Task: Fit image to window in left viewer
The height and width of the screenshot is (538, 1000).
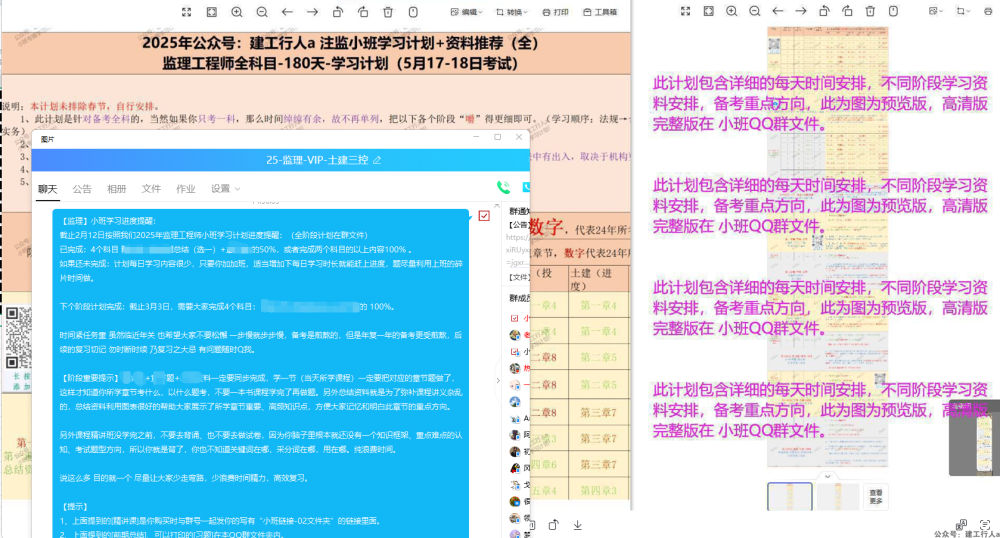Action: click(x=212, y=12)
